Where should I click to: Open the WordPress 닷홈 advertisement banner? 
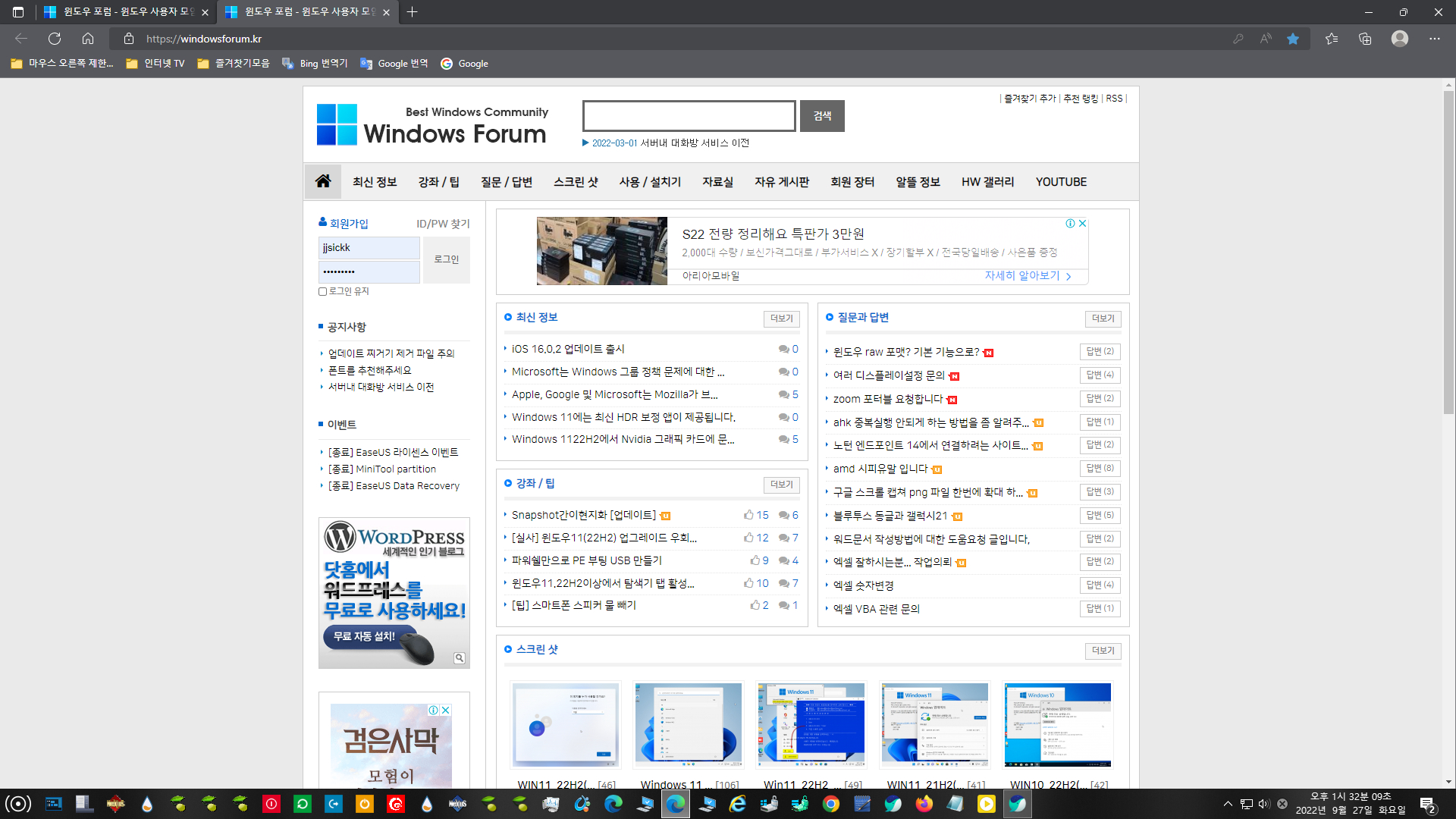pos(394,593)
